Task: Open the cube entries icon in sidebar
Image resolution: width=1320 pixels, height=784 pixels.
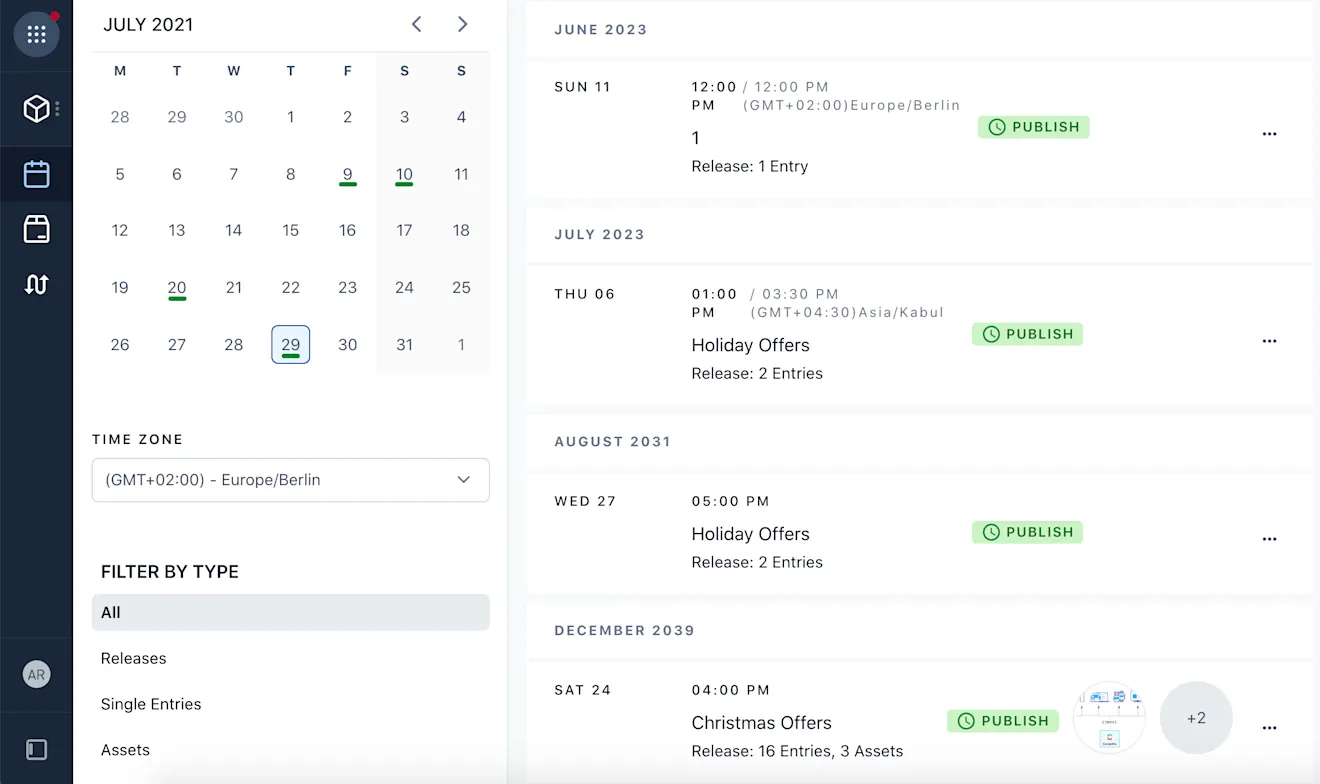Action: (37, 109)
